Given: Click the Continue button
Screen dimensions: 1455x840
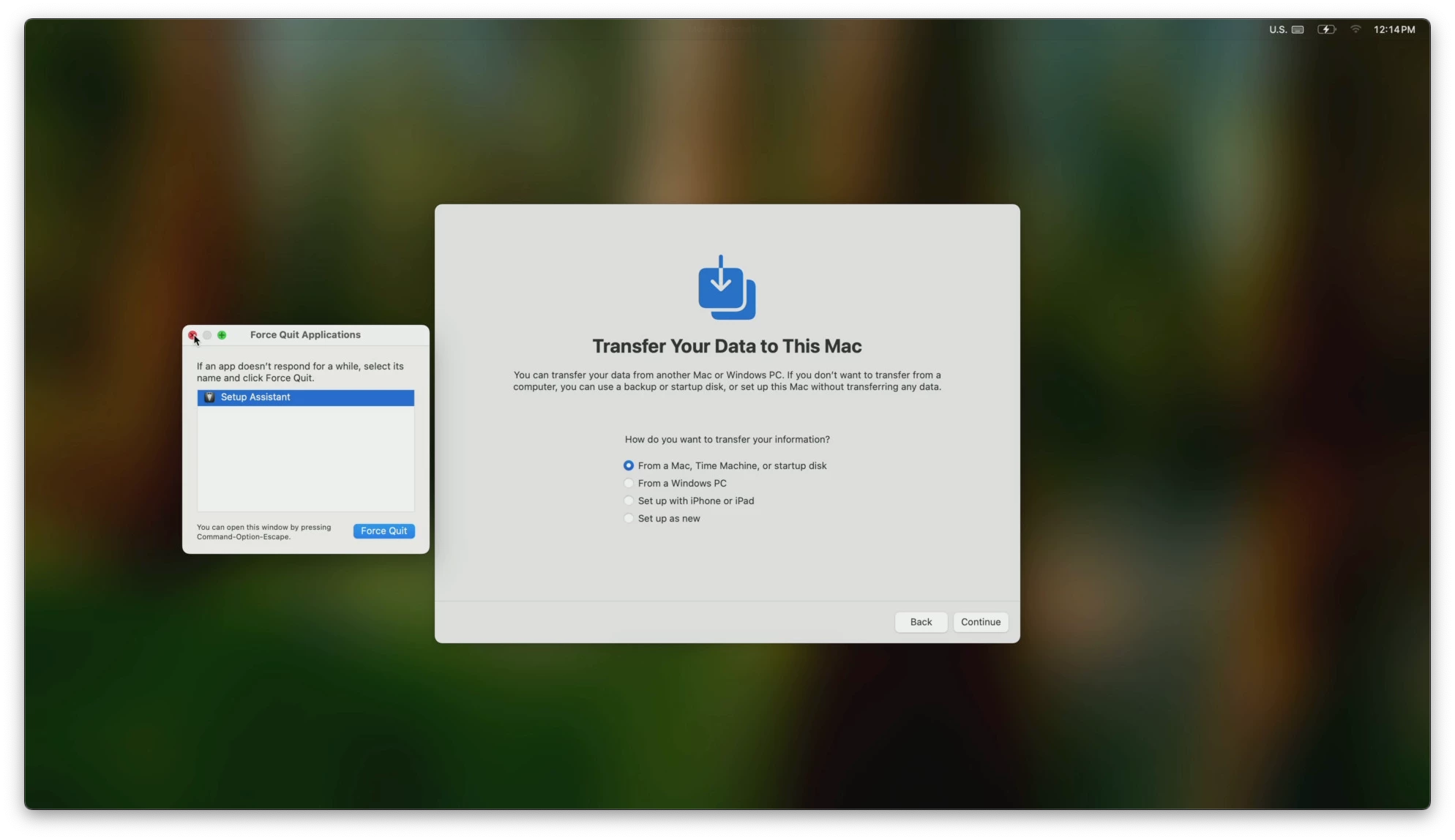Looking at the screenshot, I should (981, 622).
